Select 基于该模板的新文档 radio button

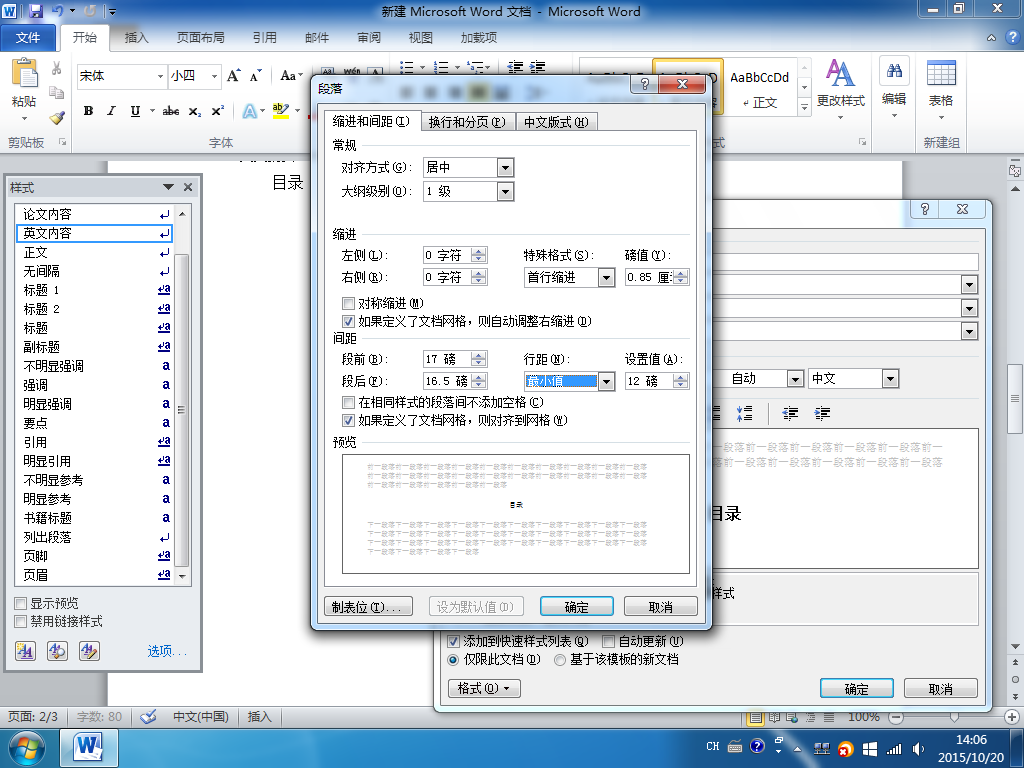[x=560, y=660]
